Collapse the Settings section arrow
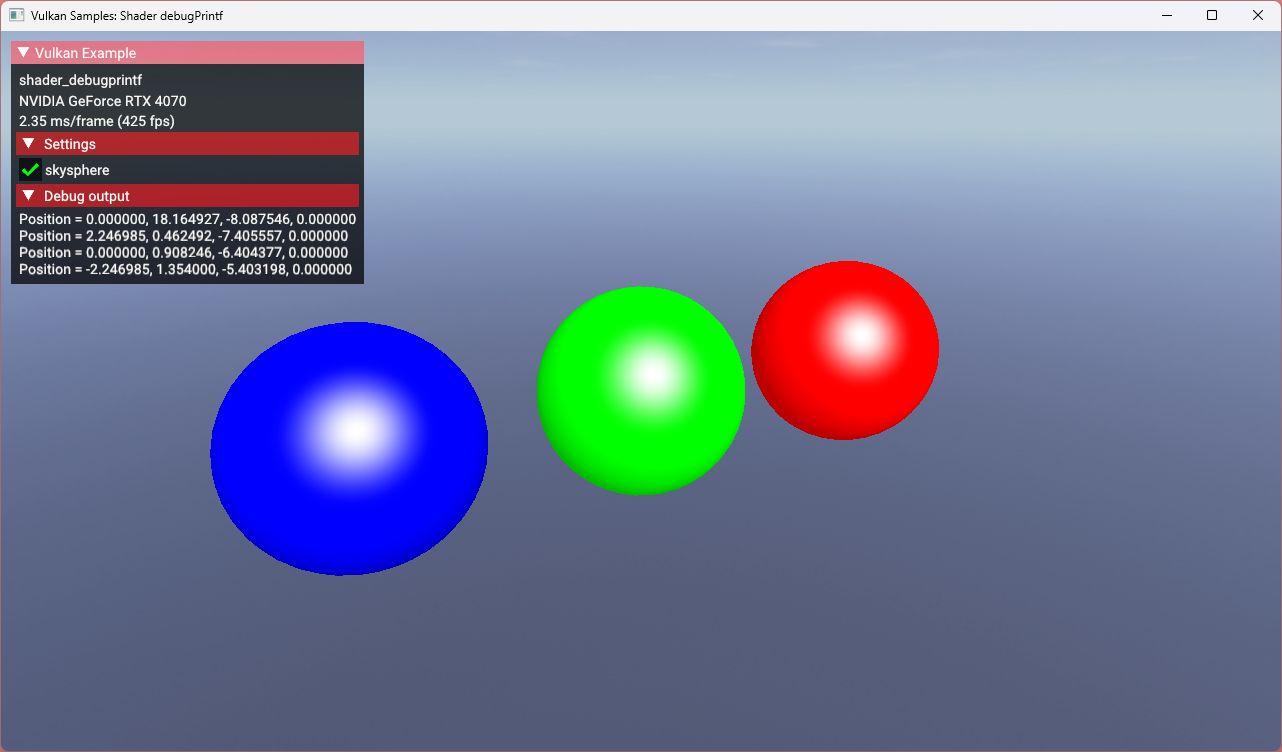The image size is (1282, 752). click(28, 144)
